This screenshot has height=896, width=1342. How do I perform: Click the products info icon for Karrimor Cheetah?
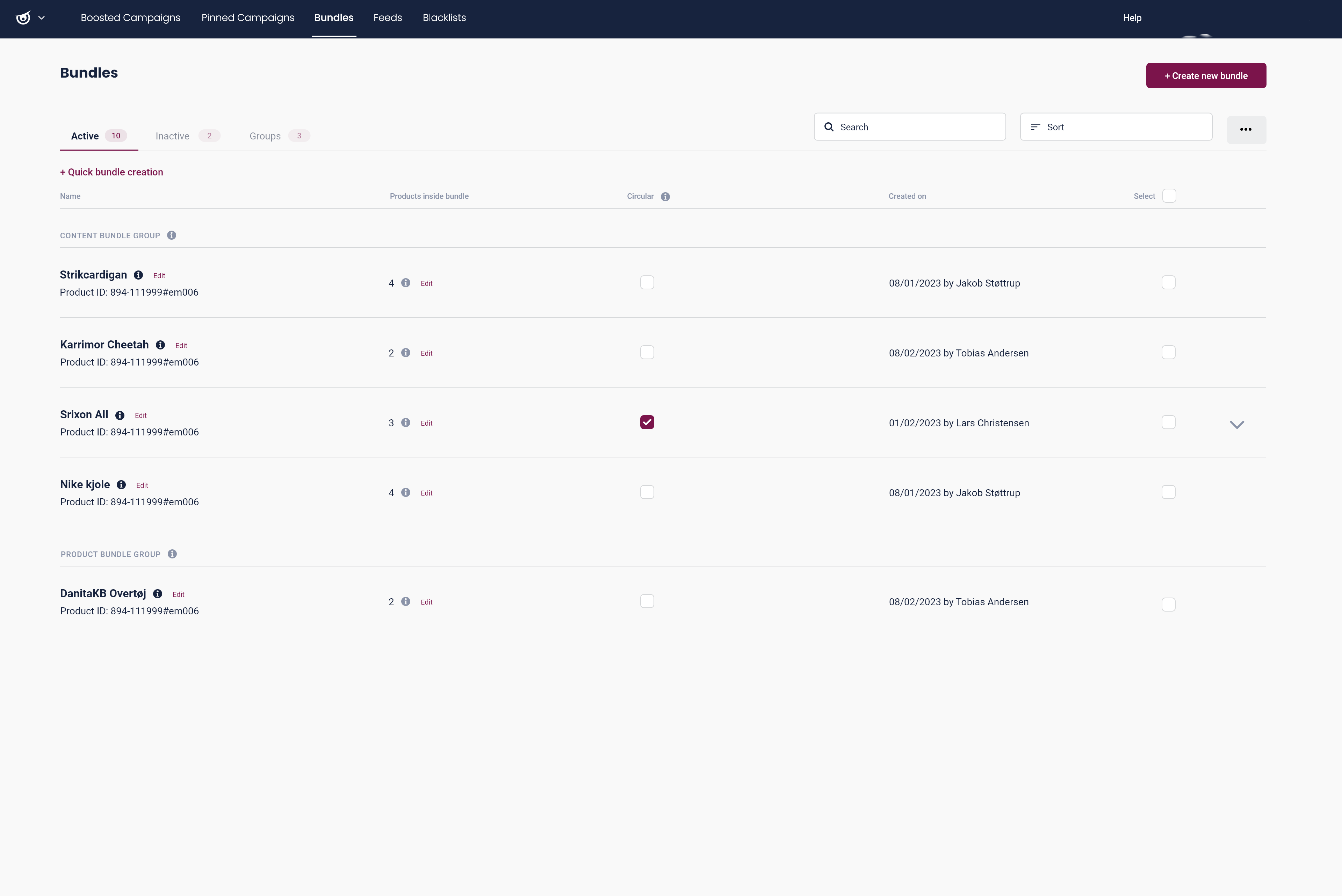pyautogui.click(x=406, y=353)
